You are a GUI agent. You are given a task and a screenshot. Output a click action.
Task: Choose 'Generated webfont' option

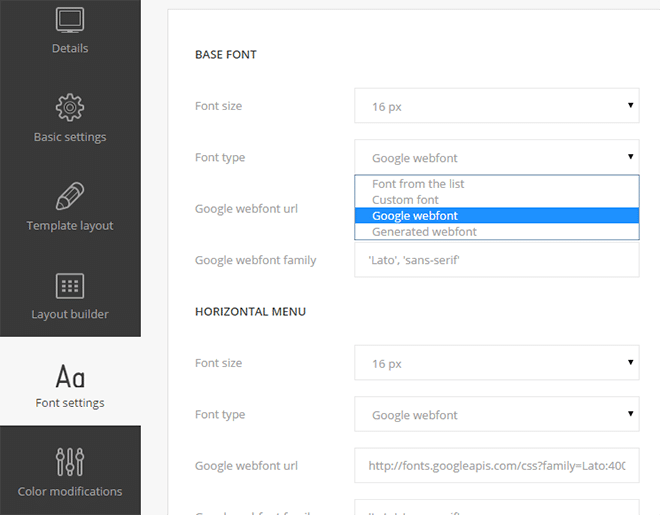click(424, 232)
